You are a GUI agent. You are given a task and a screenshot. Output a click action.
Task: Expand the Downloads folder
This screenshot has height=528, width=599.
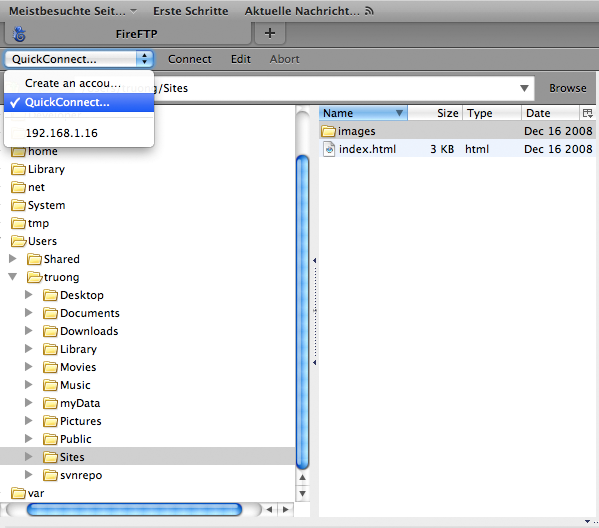click(29, 330)
